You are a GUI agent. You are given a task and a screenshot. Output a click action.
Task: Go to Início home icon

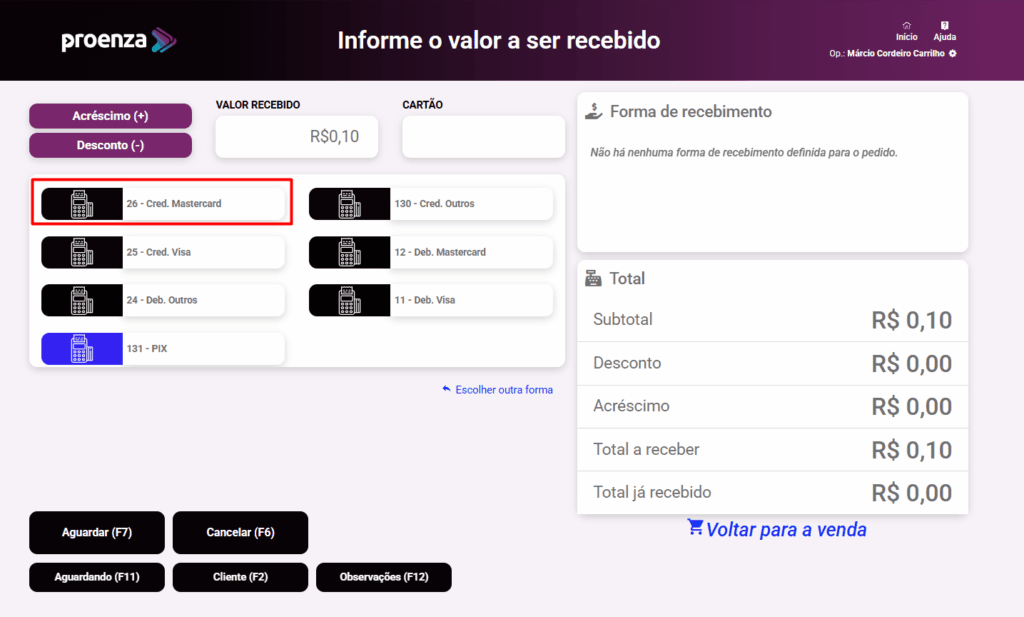point(907,26)
